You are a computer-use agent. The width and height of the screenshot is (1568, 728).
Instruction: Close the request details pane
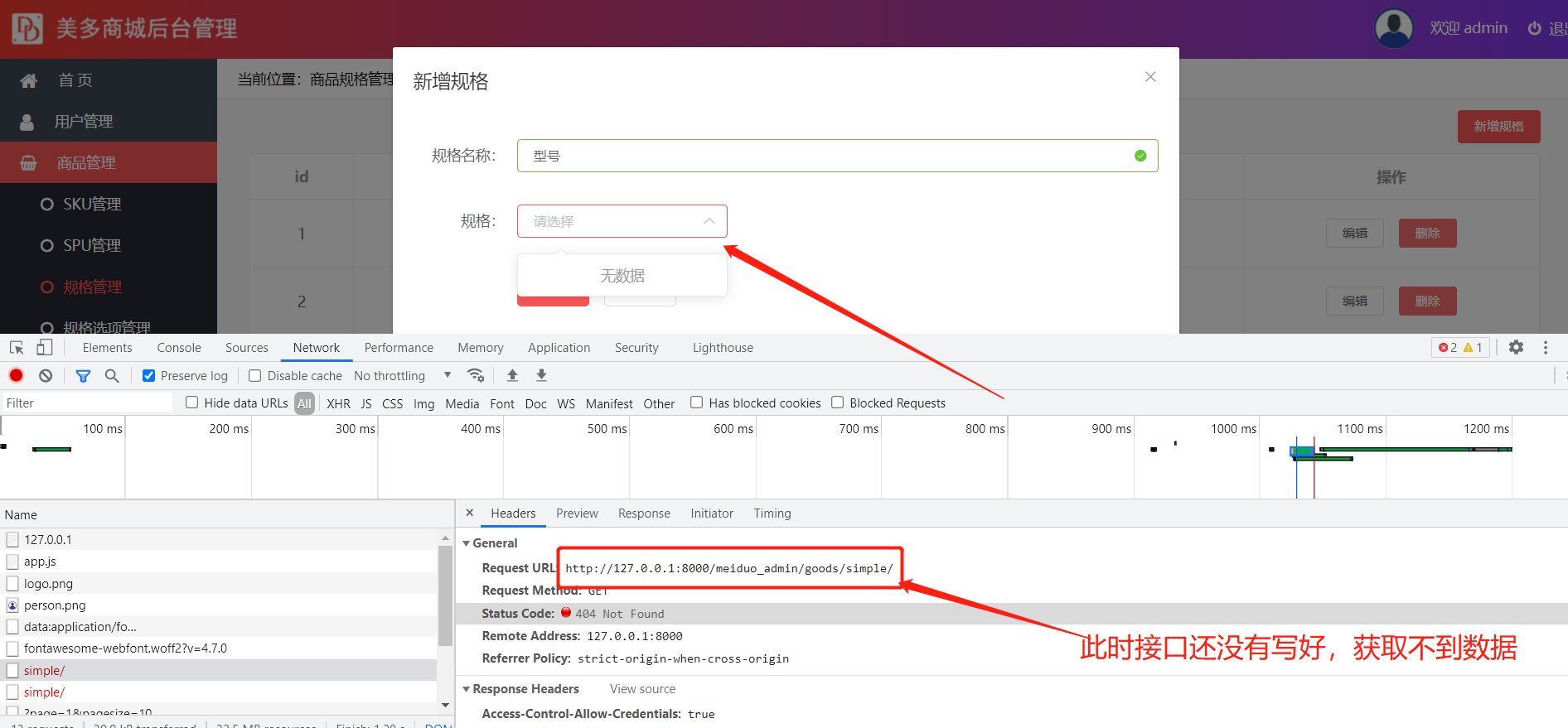pos(469,513)
